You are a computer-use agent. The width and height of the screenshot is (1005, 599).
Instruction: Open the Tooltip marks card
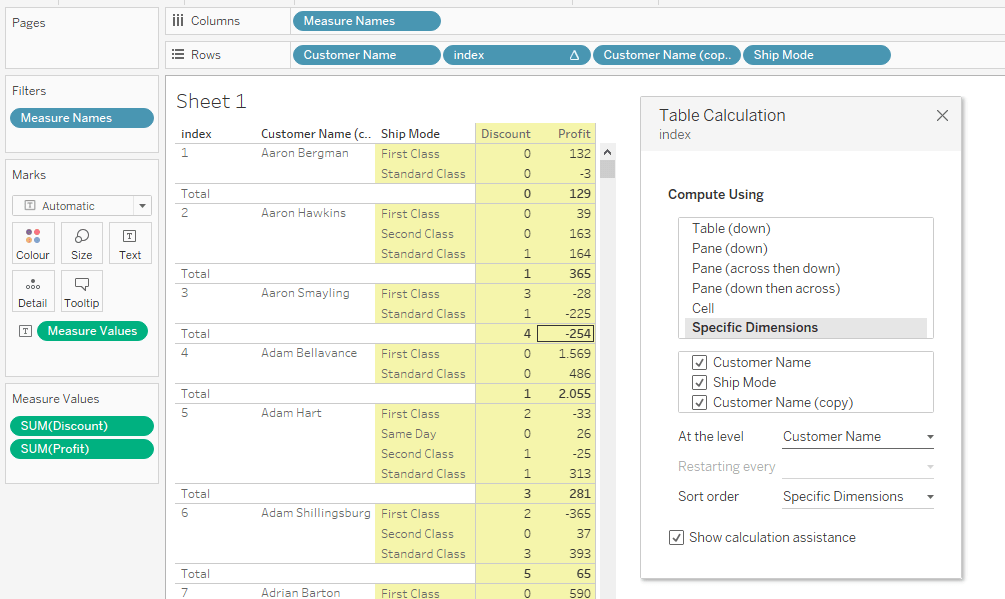coord(82,291)
